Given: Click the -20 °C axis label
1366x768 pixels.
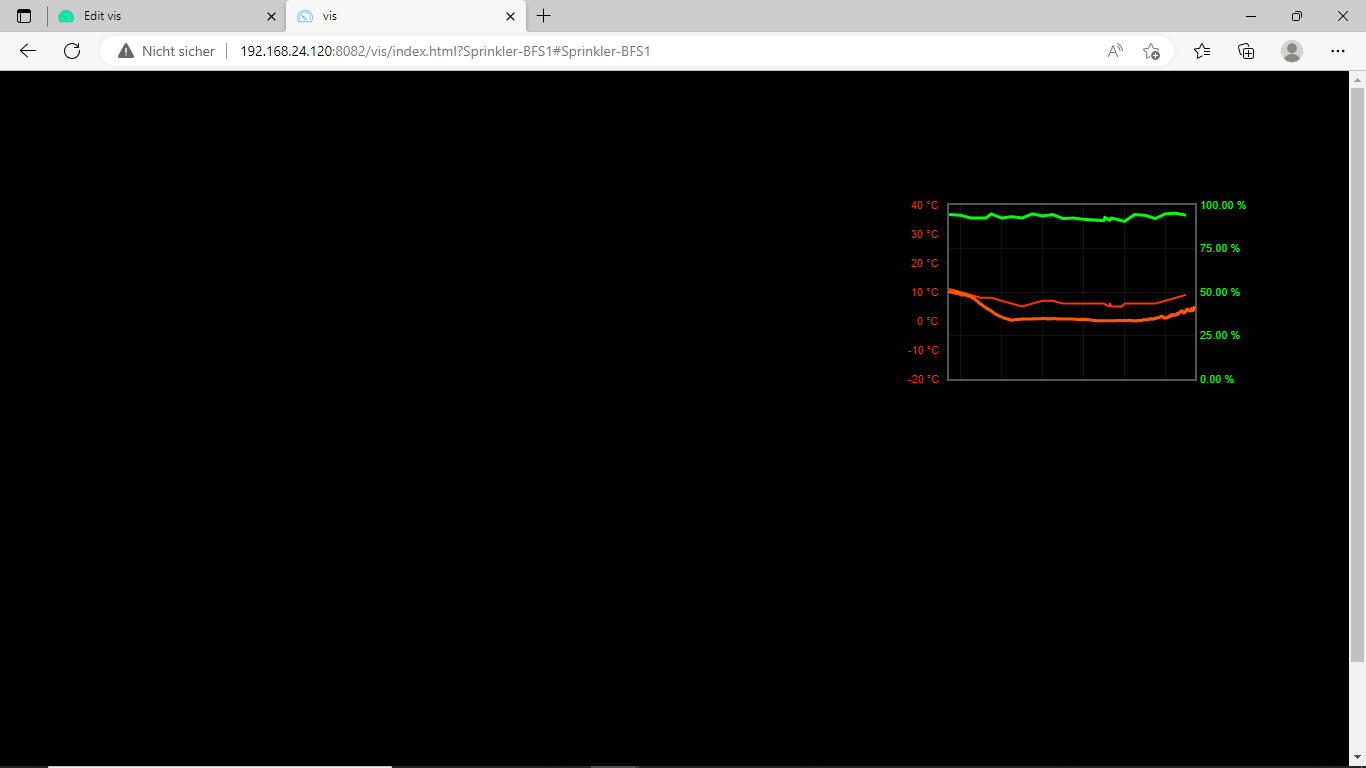Looking at the screenshot, I should pyautogui.click(x=924, y=379).
